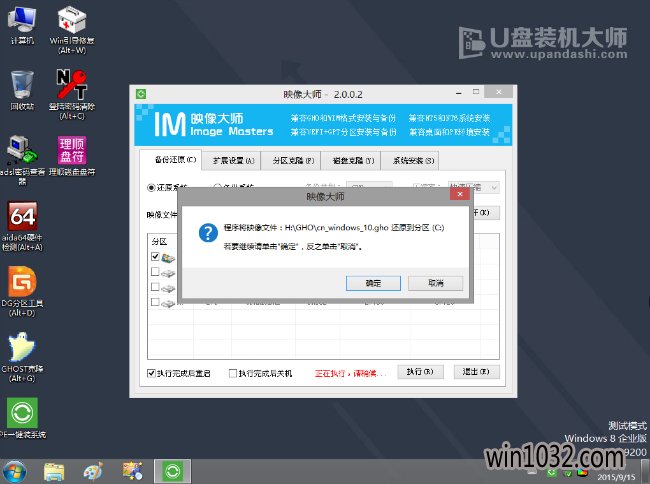Click the 理顺盘符 desktop icon

pyautogui.click(x=72, y=151)
